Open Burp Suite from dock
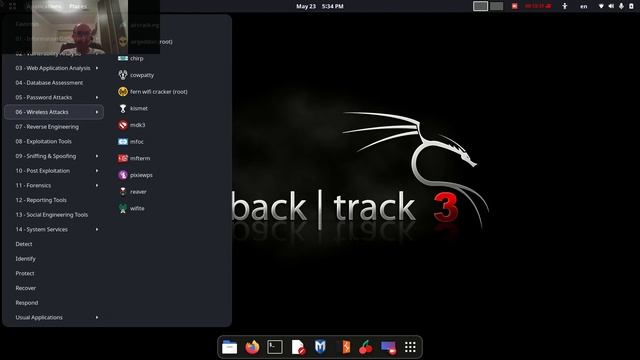This screenshot has height=360, width=640. (x=346, y=347)
